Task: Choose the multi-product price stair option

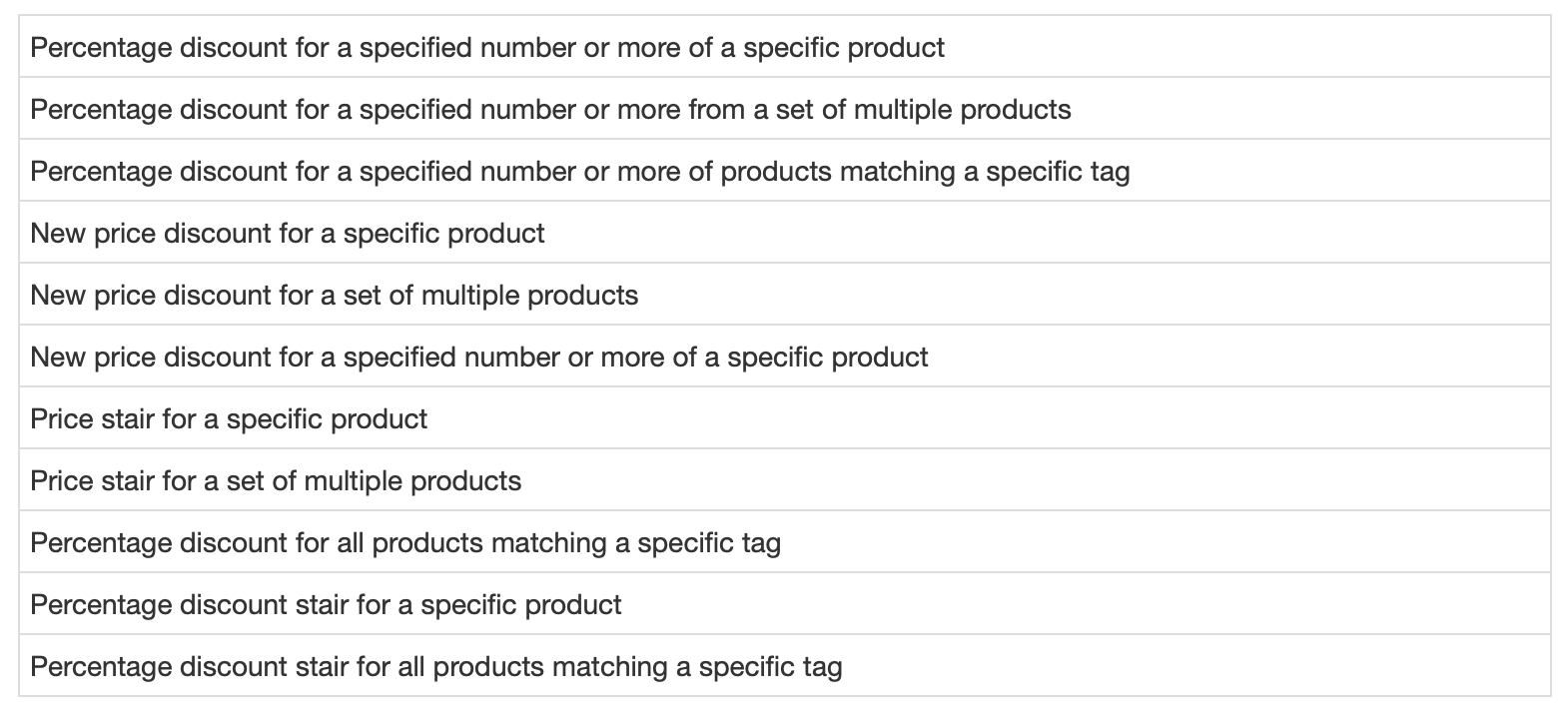Action: [276, 481]
